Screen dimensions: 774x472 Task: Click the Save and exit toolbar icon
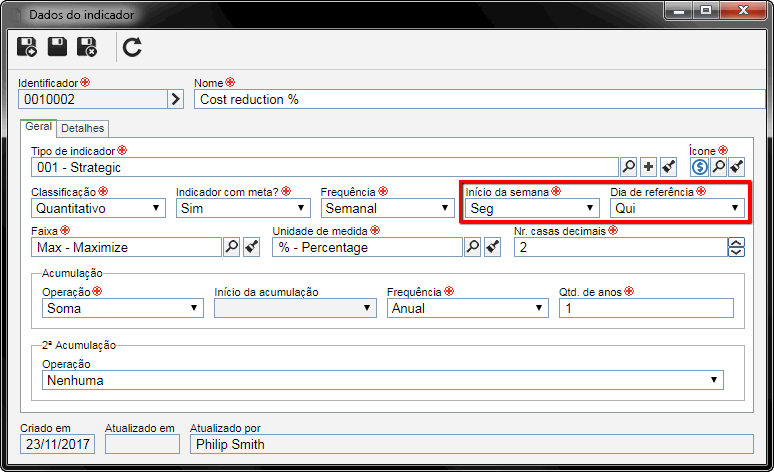tap(87, 47)
